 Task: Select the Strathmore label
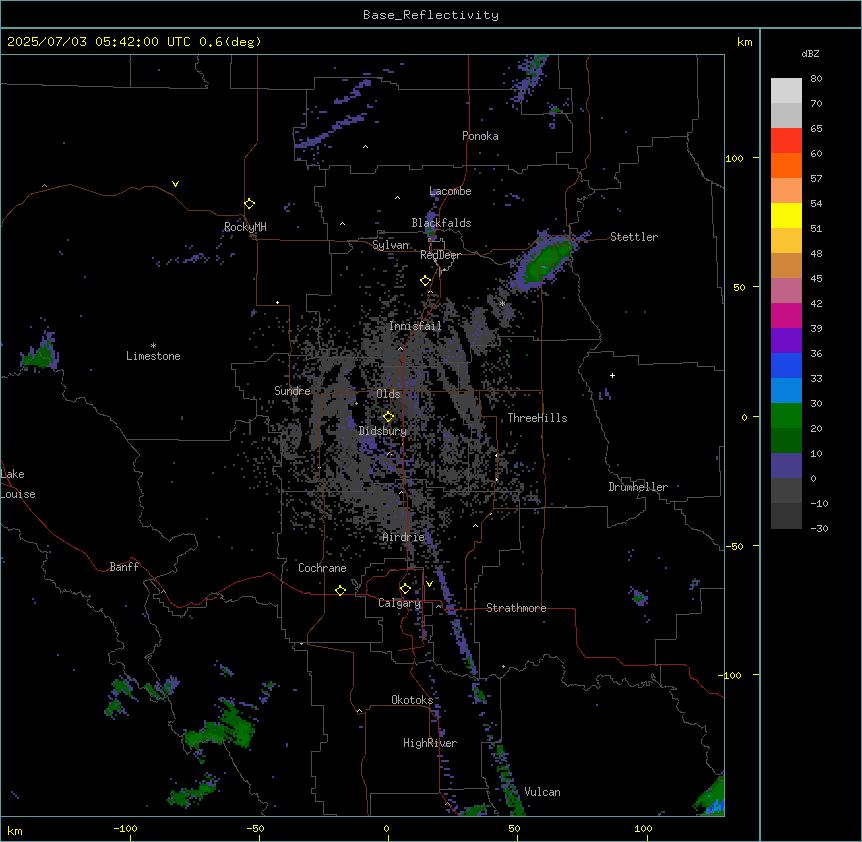(516, 608)
